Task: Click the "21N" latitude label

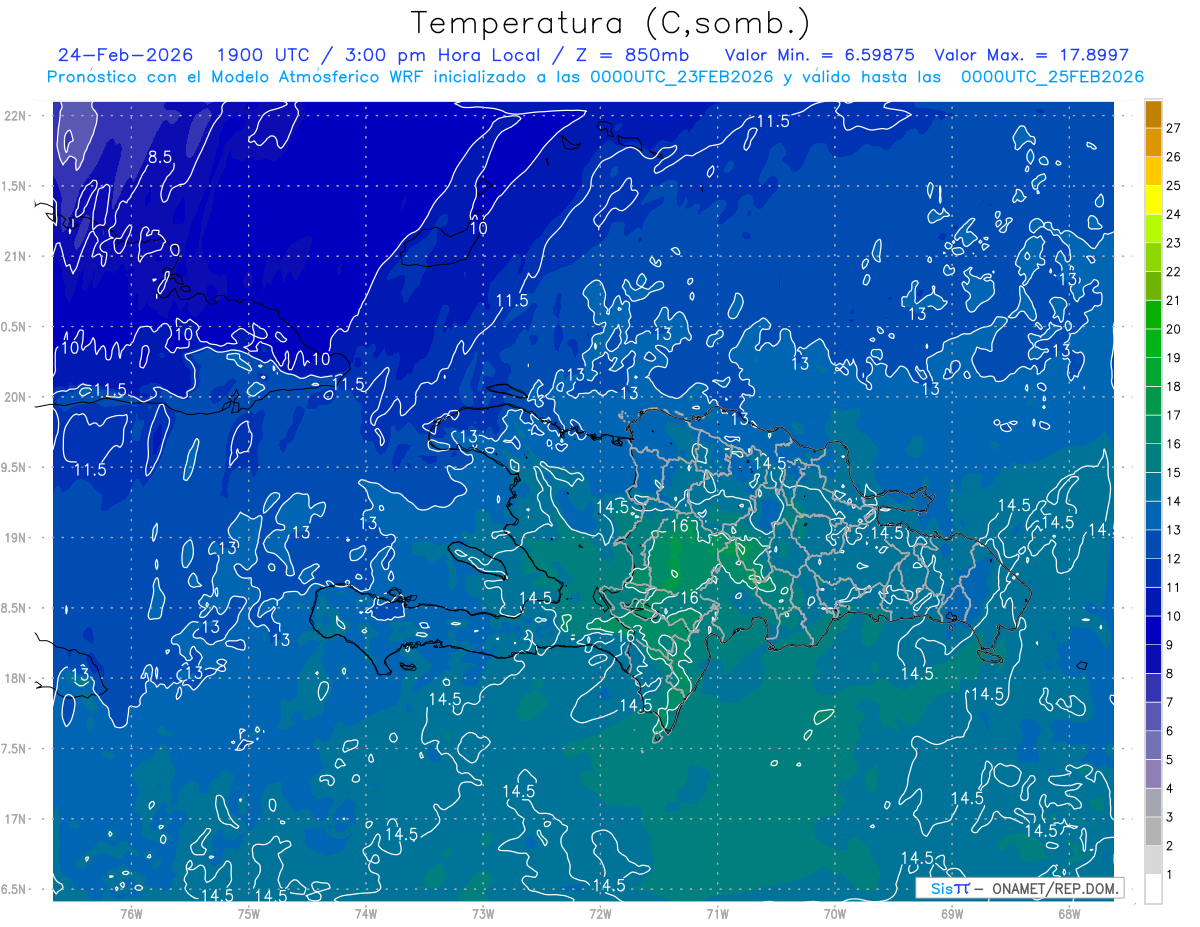Action: 17,256
